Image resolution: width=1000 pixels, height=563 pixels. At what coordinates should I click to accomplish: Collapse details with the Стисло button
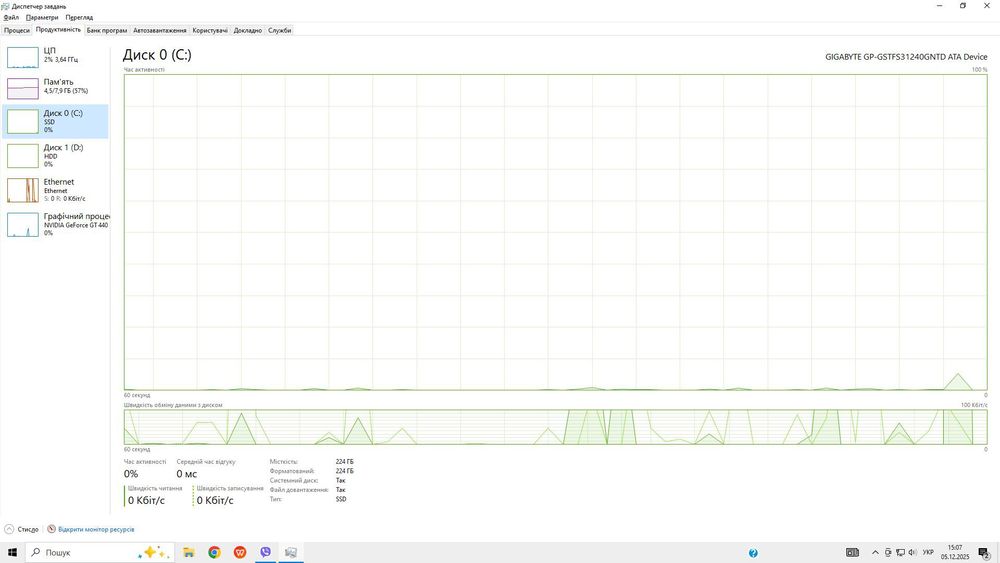(x=22, y=529)
